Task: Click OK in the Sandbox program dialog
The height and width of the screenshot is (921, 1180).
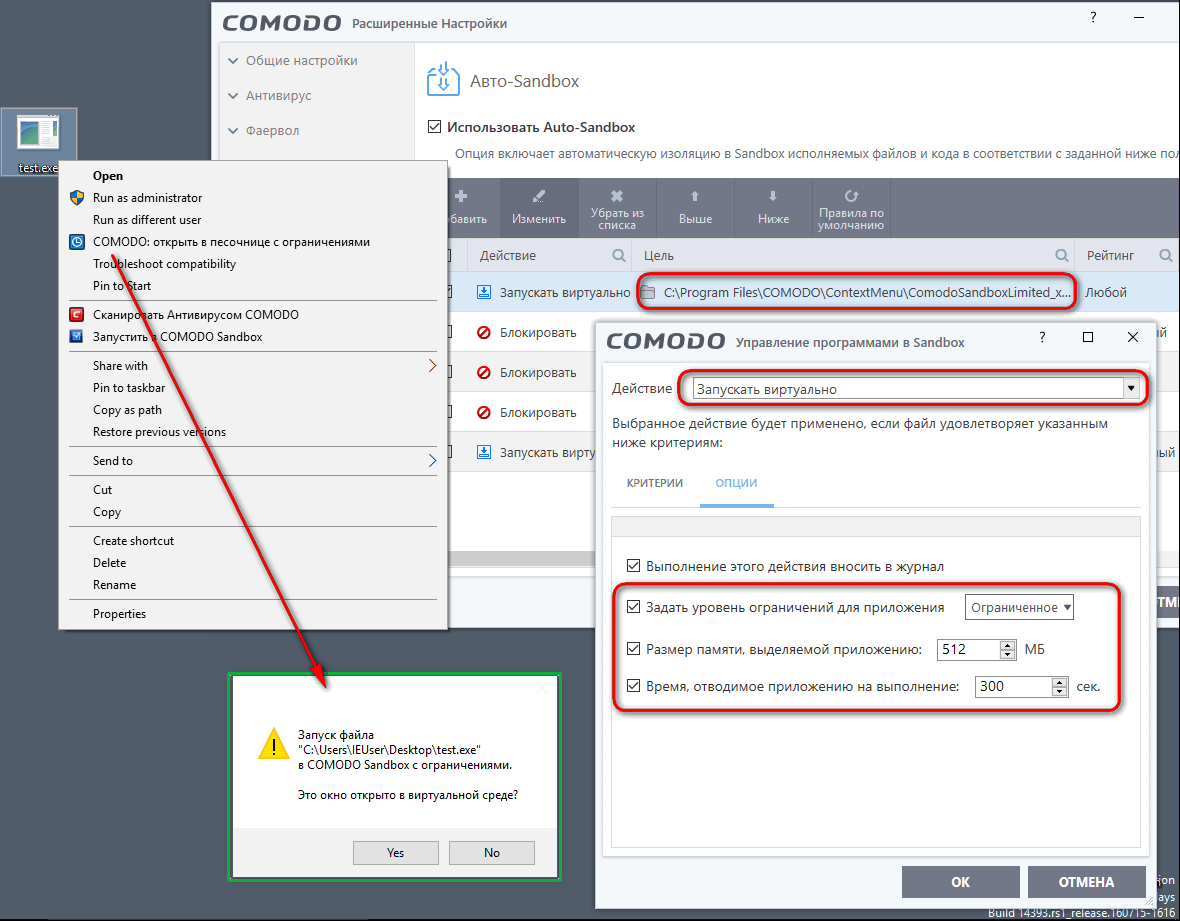Action: [960, 882]
